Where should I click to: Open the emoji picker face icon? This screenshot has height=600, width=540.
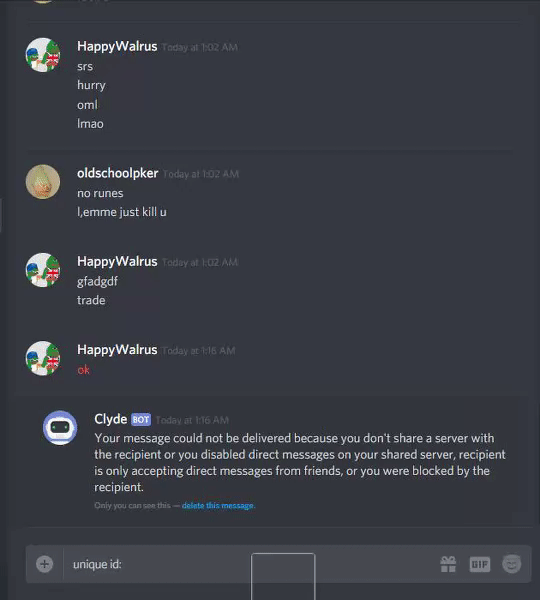point(512,564)
